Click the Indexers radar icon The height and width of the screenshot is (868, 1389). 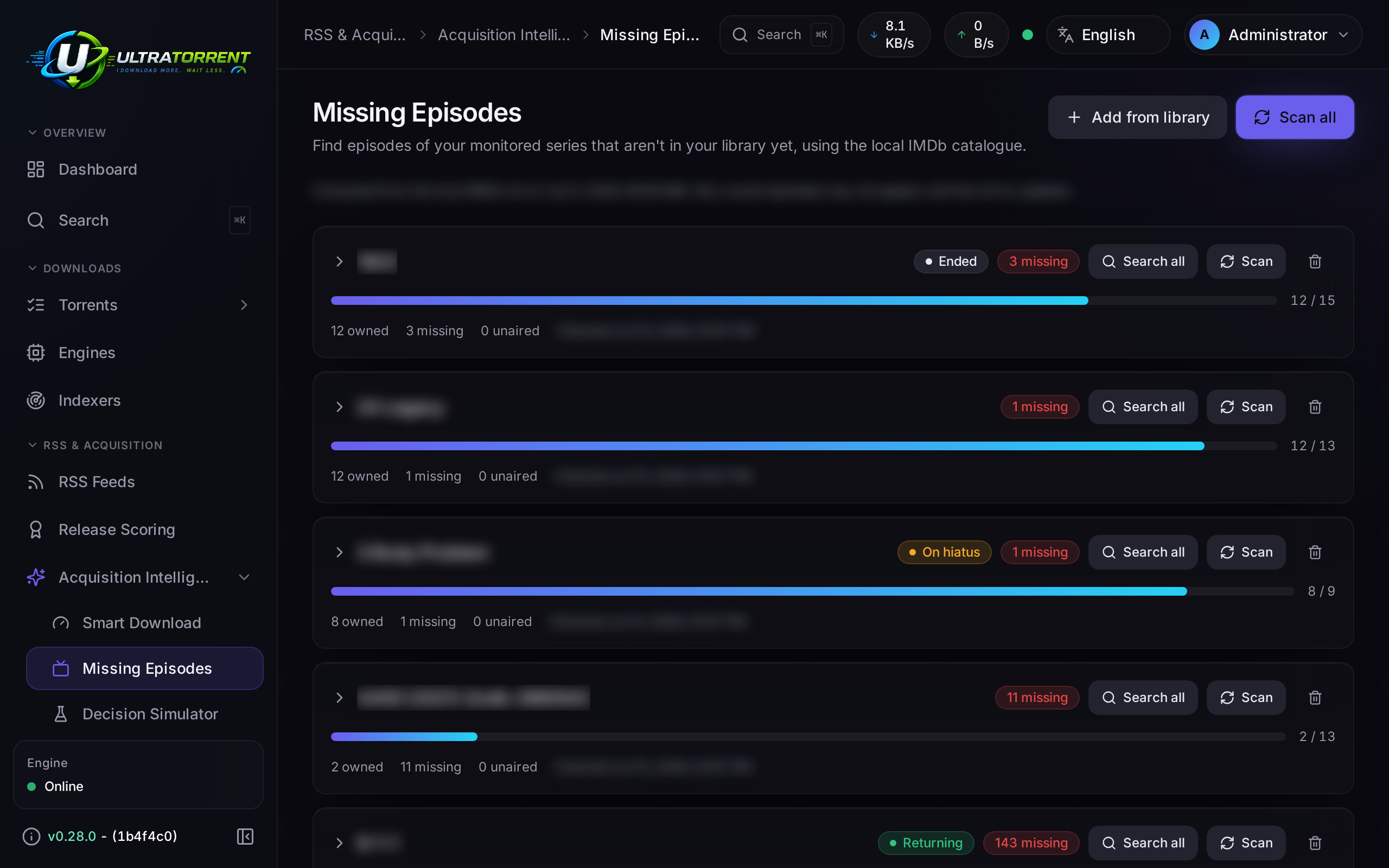tap(36, 400)
